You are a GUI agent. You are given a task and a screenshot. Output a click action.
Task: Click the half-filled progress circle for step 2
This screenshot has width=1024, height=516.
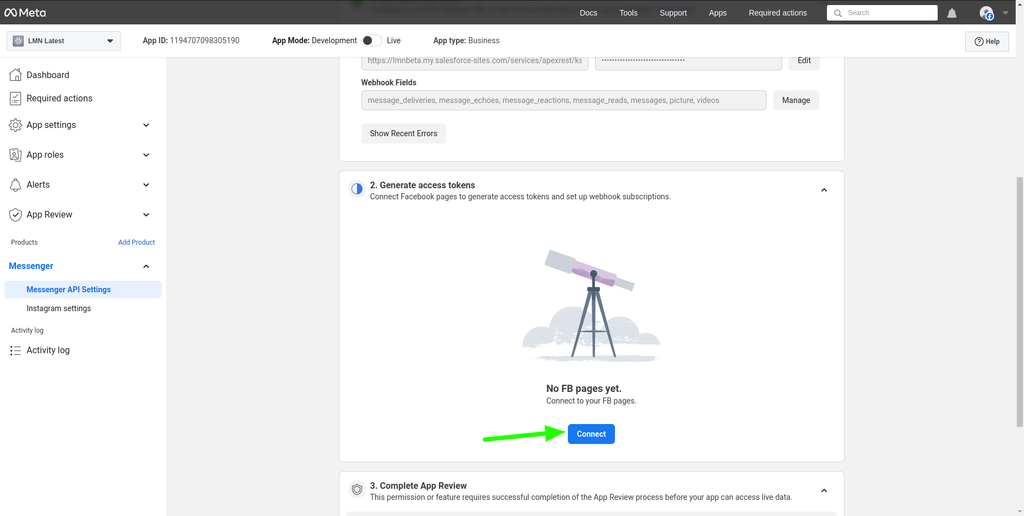click(357, 189)
